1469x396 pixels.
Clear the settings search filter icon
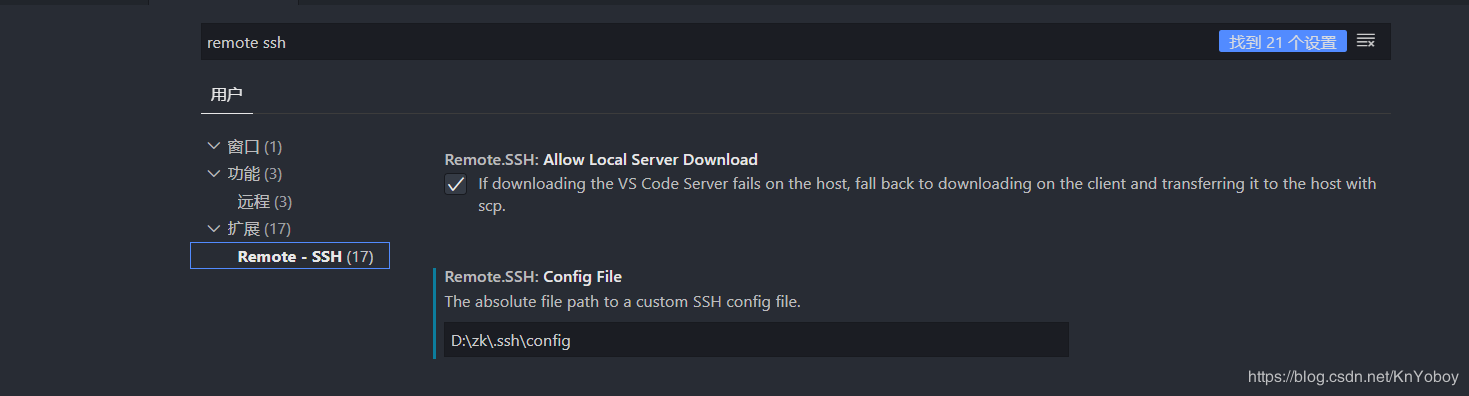[1366, 41]
